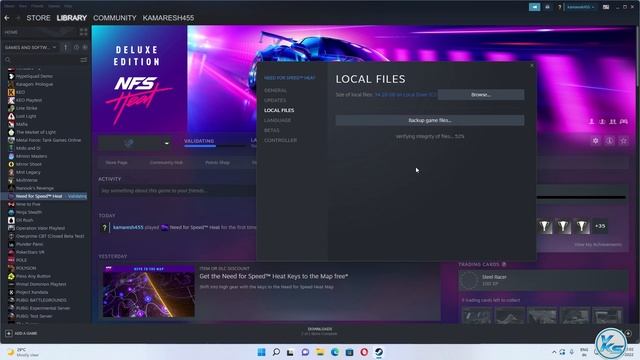Show recently played filter clock icon
The width and height of the screenshot is (640, 360).
[76, 47]
